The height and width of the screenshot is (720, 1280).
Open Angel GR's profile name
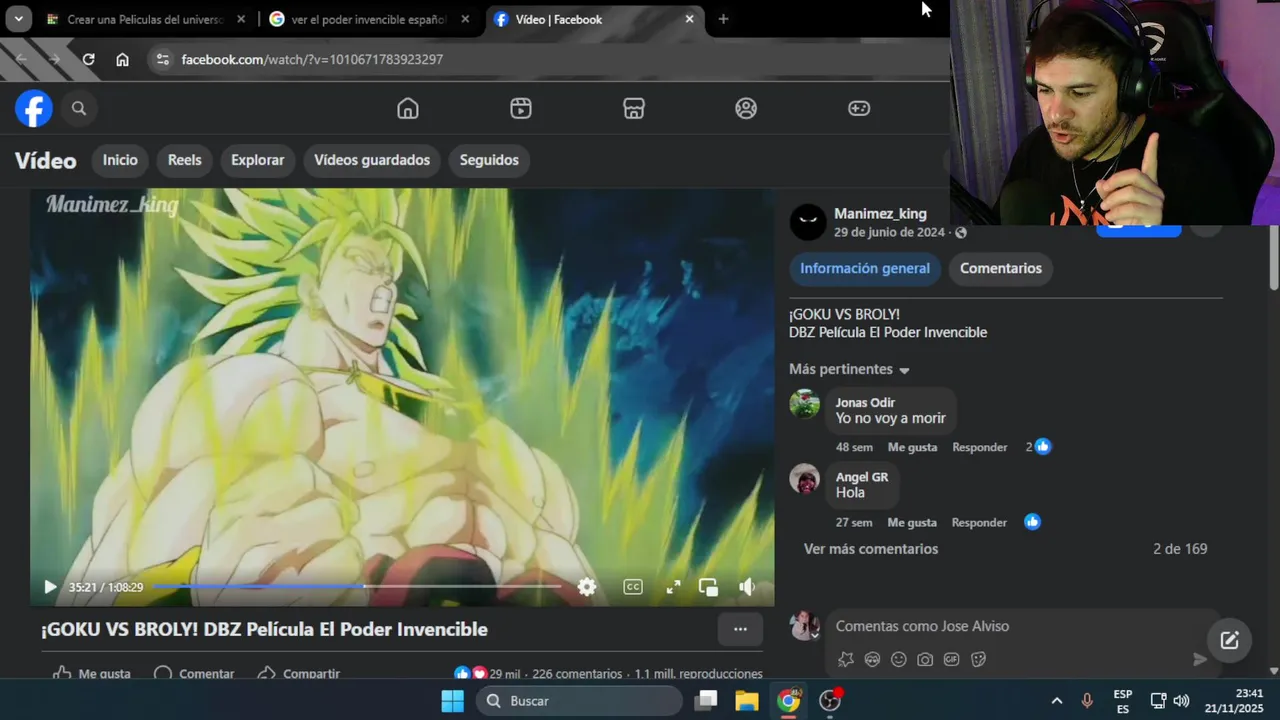(x=862, y=477)
